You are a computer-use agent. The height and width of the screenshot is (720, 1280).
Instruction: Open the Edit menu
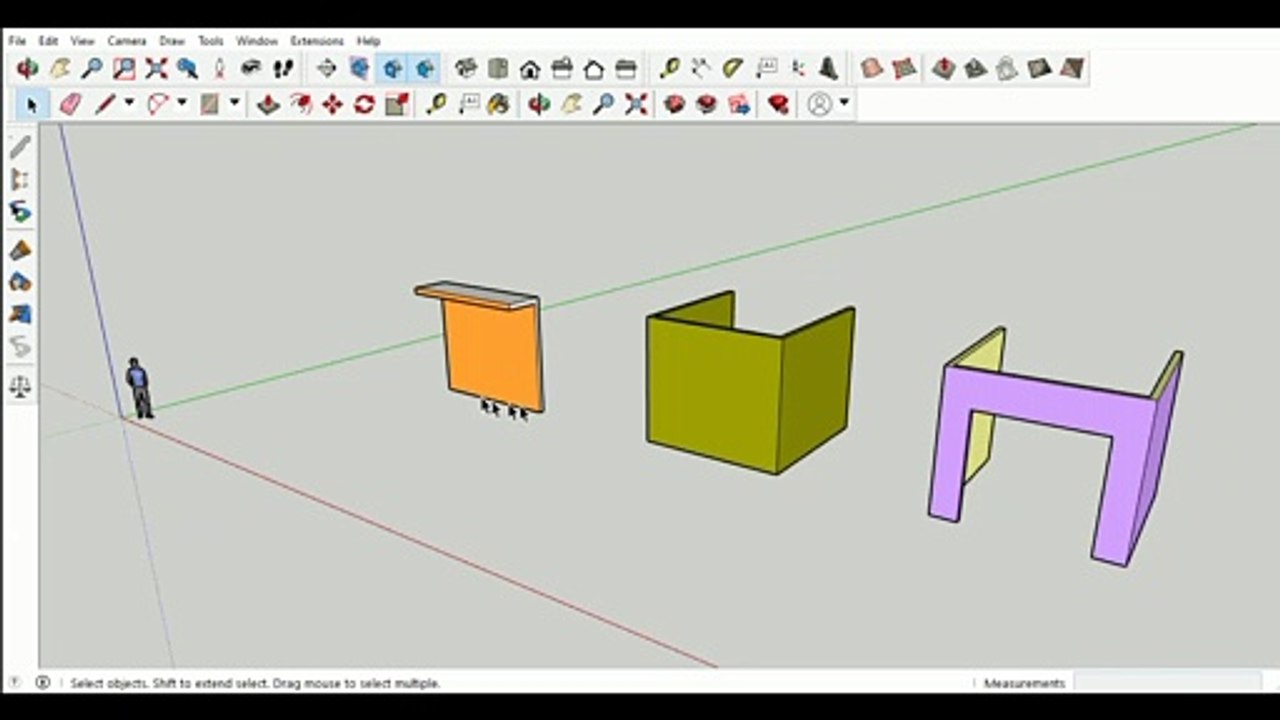point(48,41)
